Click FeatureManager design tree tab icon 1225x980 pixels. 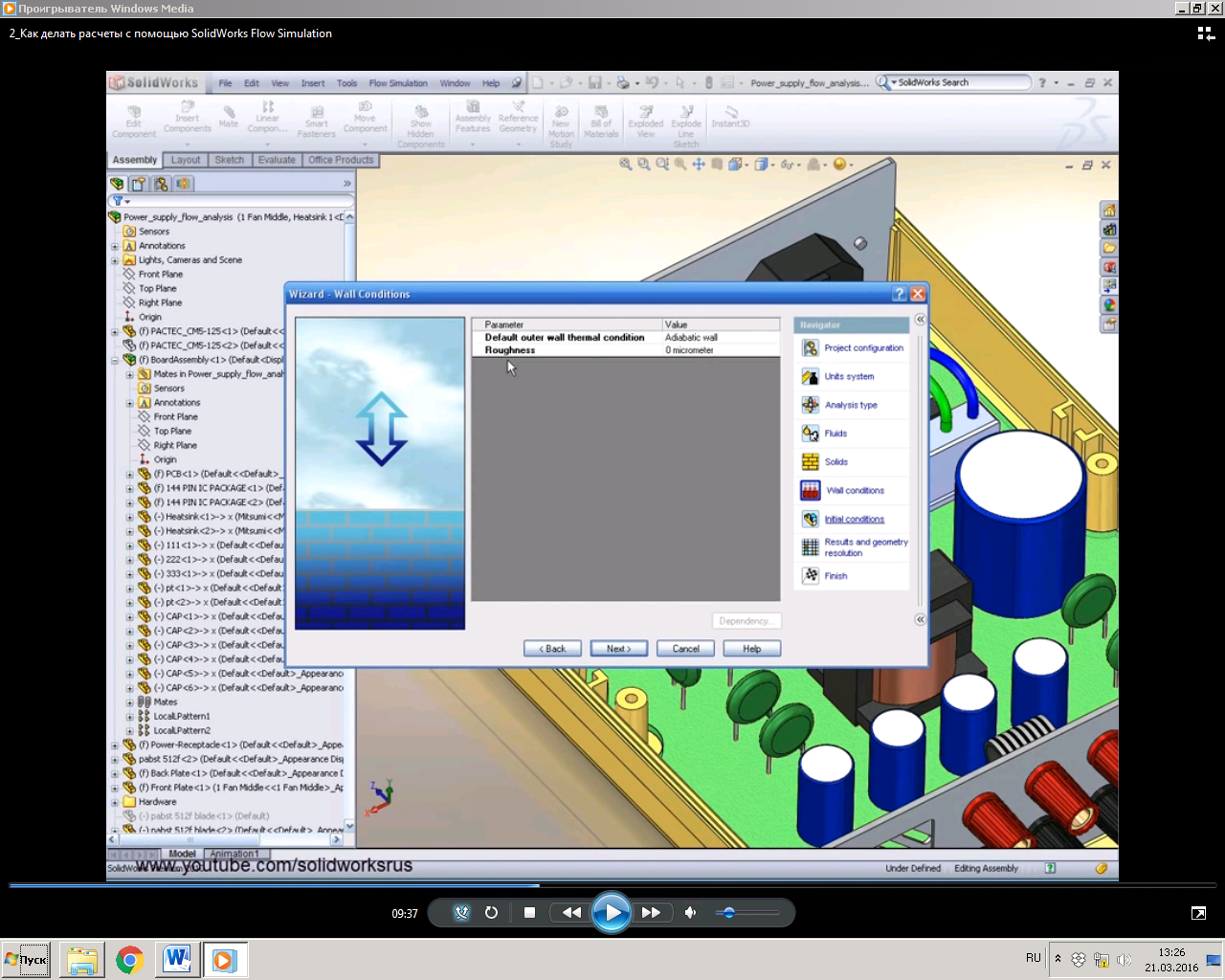click(117, 184)
